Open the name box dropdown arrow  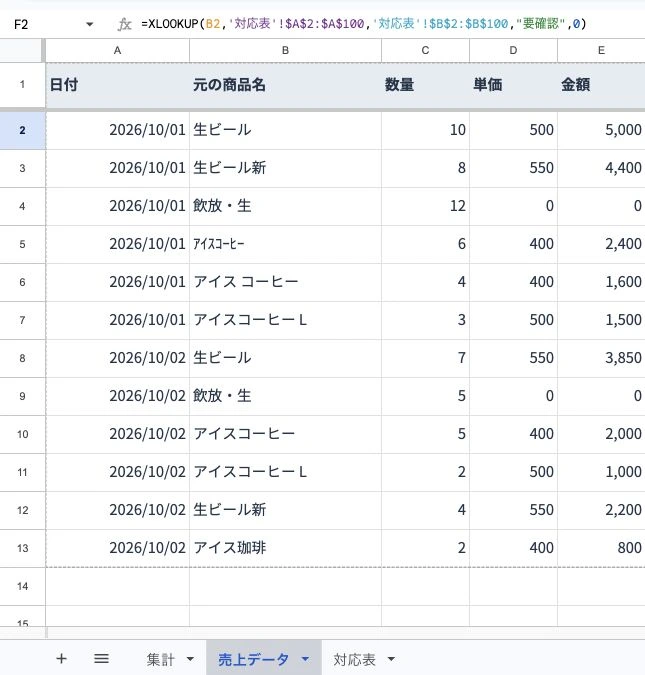[90, 24]
